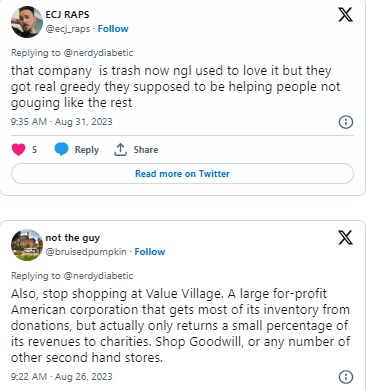Click the 9:35 AM · Aug 31, 2023 timestamp

[62, 122]
